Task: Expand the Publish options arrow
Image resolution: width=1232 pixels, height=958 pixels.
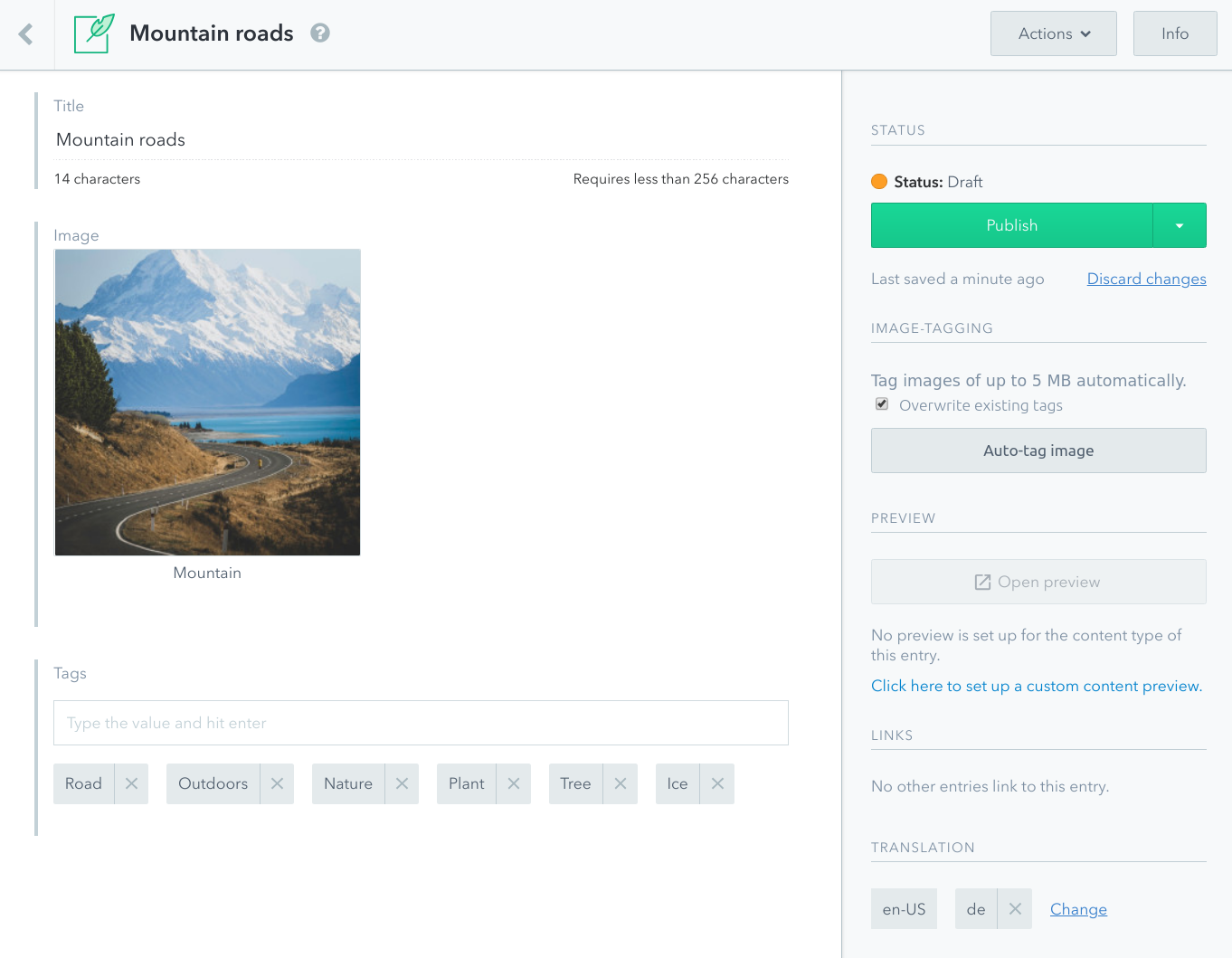Action: pos(1180,225)
